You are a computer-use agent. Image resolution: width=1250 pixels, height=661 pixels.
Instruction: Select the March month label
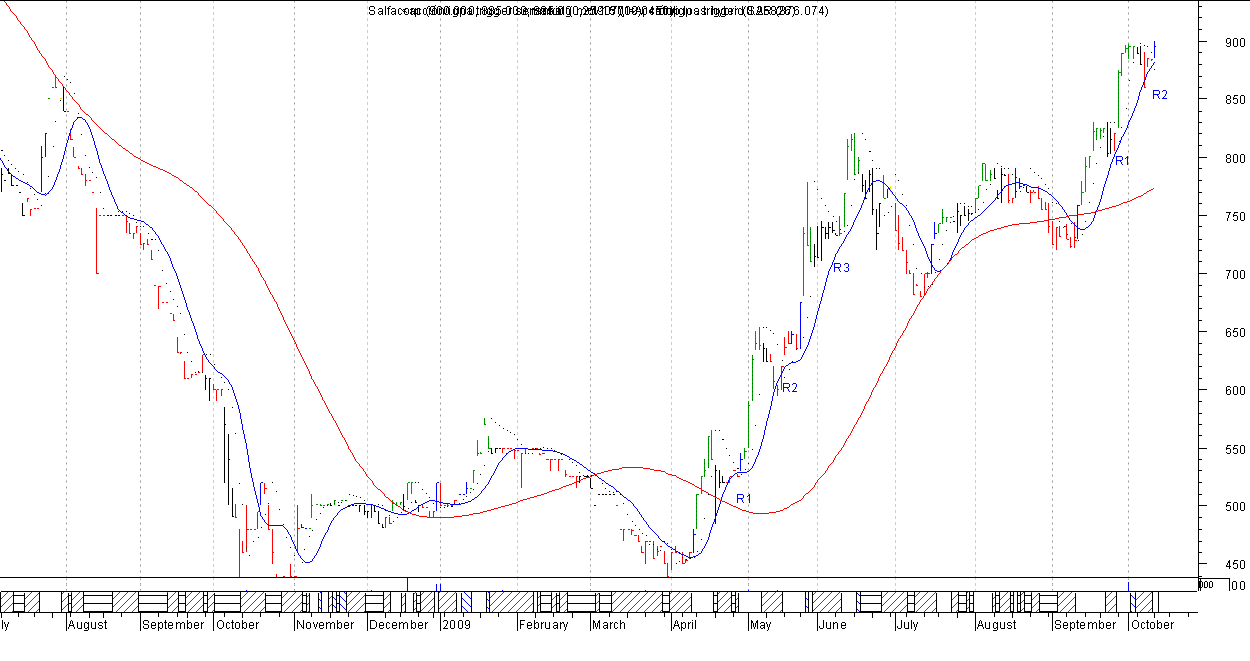click(608, 625)
